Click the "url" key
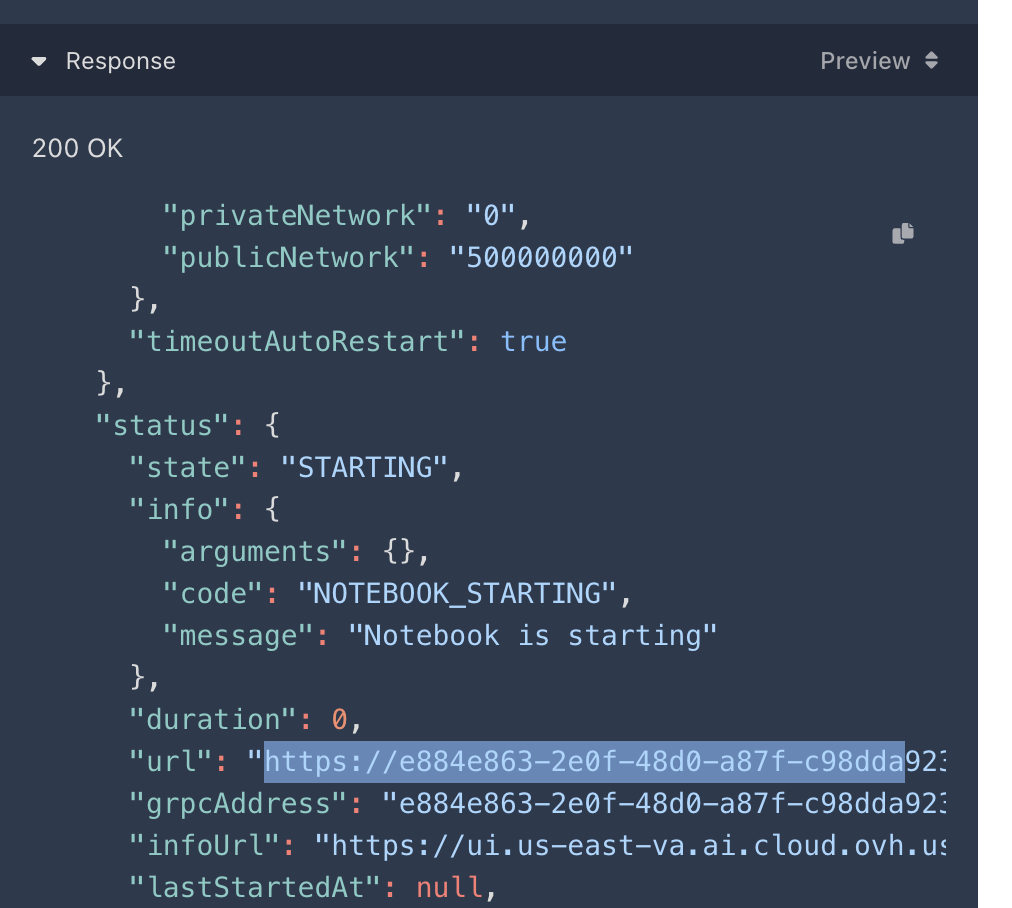 170,762
